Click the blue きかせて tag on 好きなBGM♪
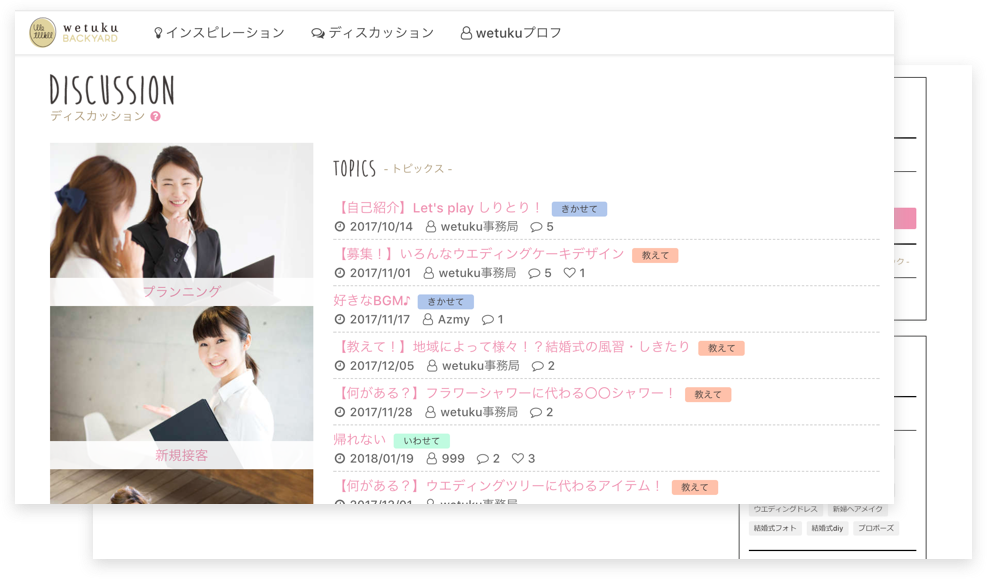 pyautogui.click(x=445, y=301)
